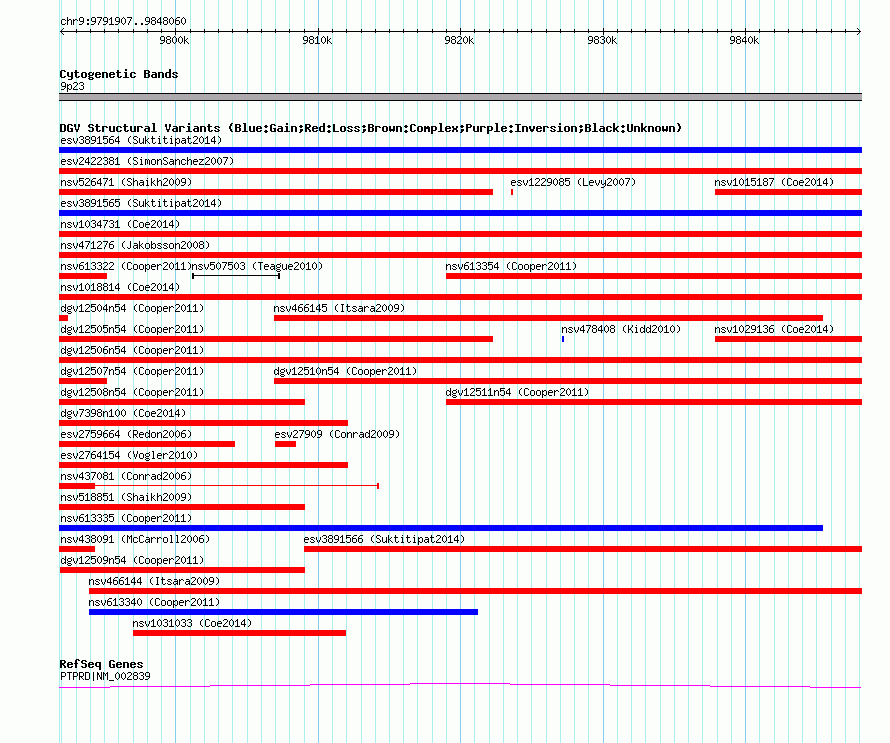Open nsv613335 (Cooper2011) label
The image size is (890, 743).
pyautogui.click(x=126, y=518)
